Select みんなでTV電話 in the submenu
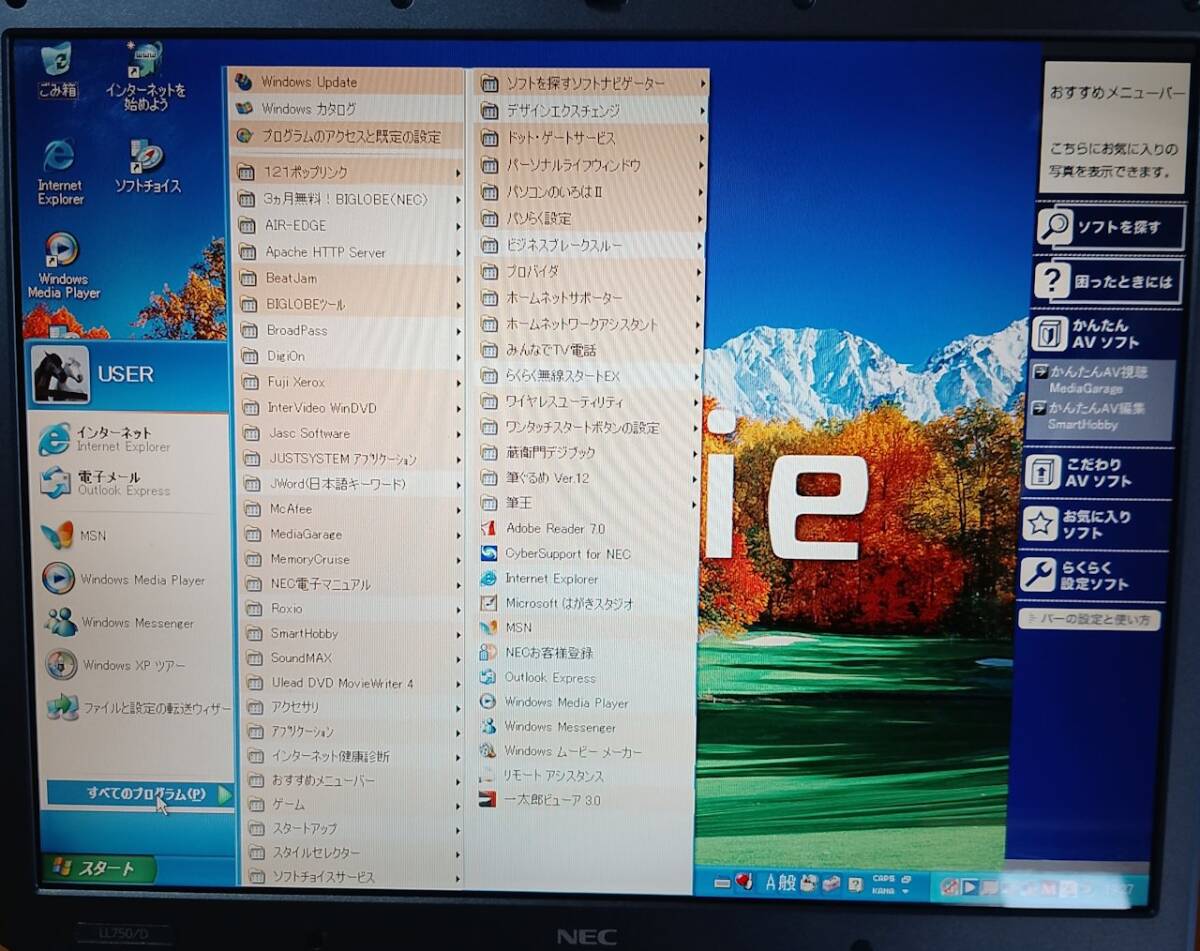 [x=589, y=350]
